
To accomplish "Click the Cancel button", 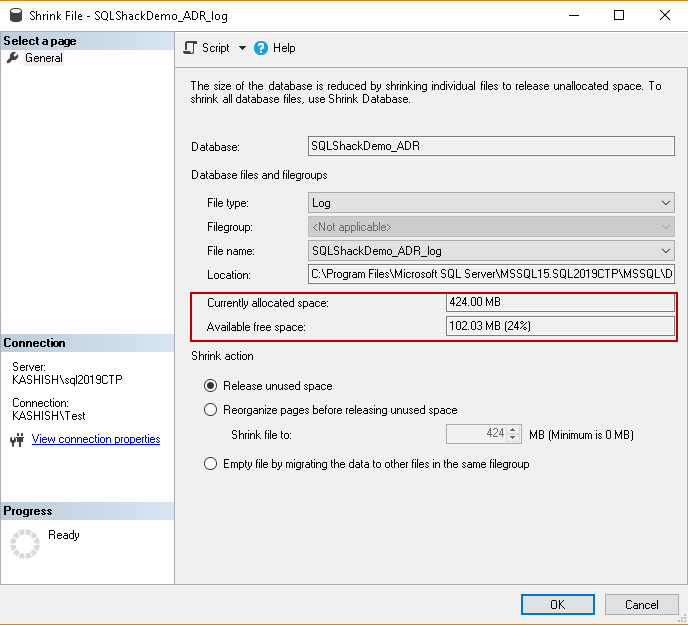I will coord(641,604).
